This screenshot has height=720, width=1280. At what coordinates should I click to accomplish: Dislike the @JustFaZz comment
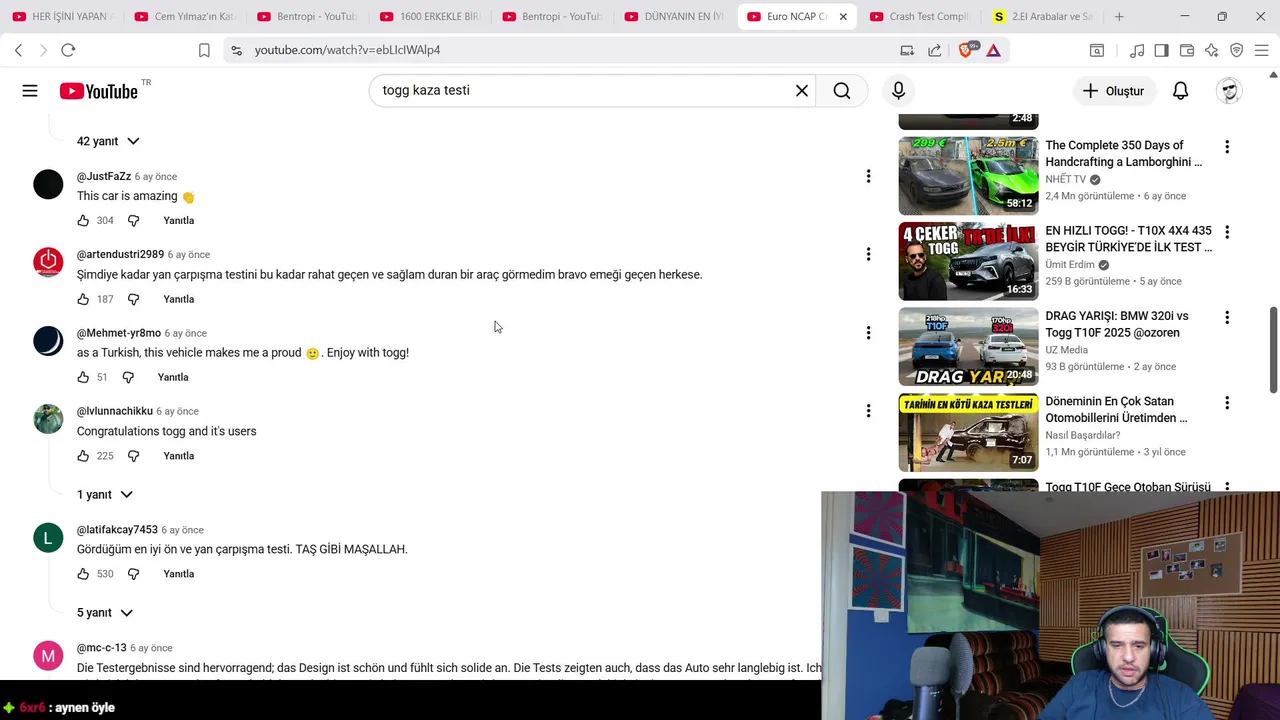[x=133, y=220]
